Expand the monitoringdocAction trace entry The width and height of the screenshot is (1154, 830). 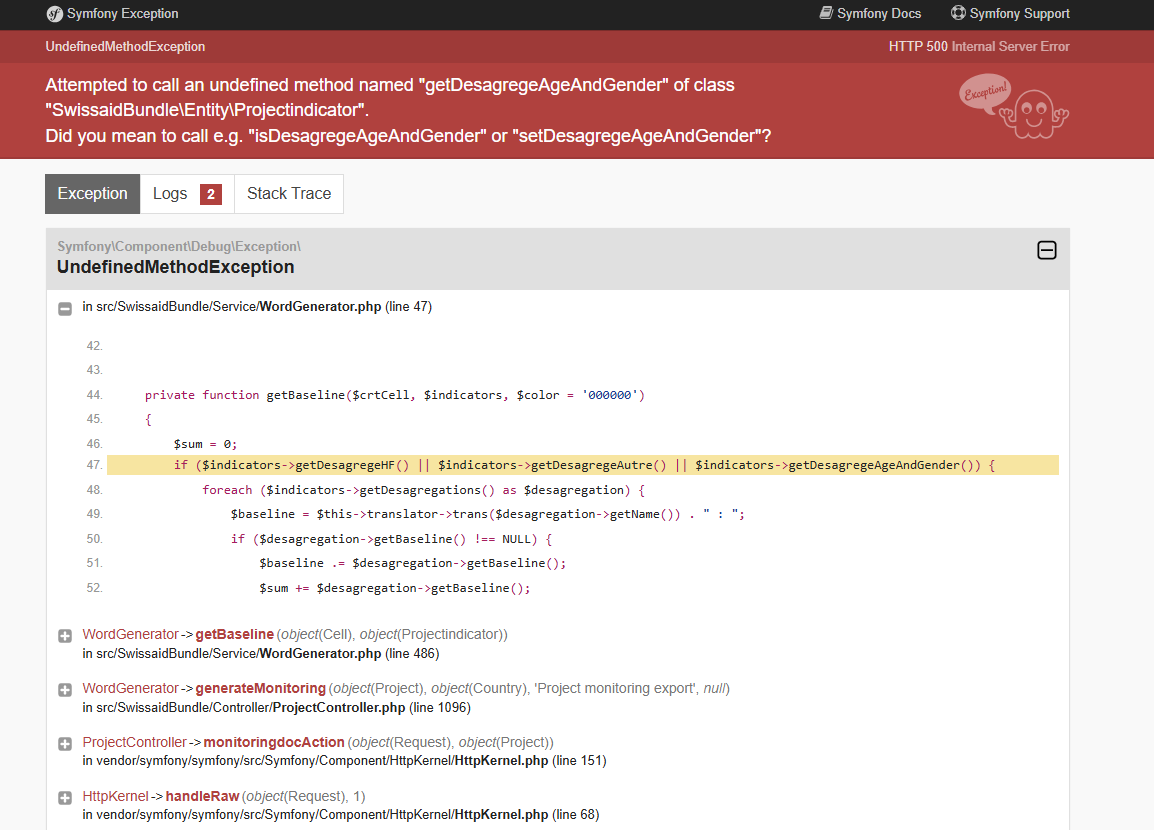click(65, 744)
